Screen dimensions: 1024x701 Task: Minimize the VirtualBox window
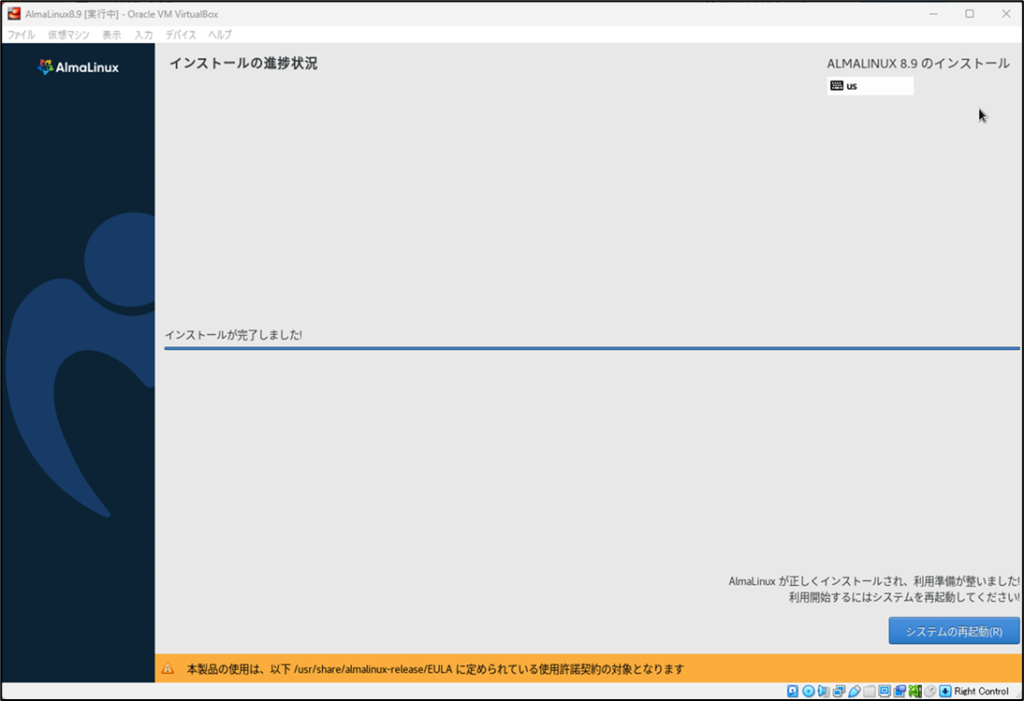tap(934, 14)
